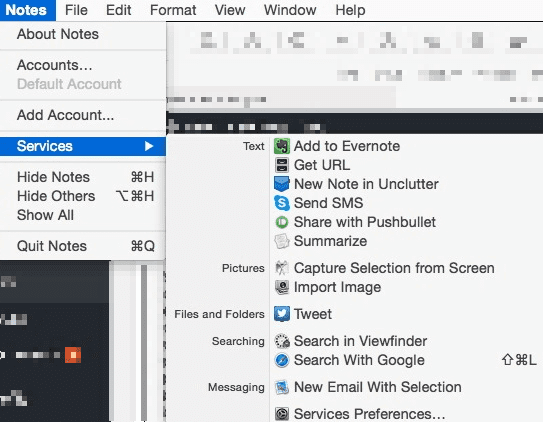
Task: Click the Skype icon beside Send SMS
Action: (x=282, y=203)
